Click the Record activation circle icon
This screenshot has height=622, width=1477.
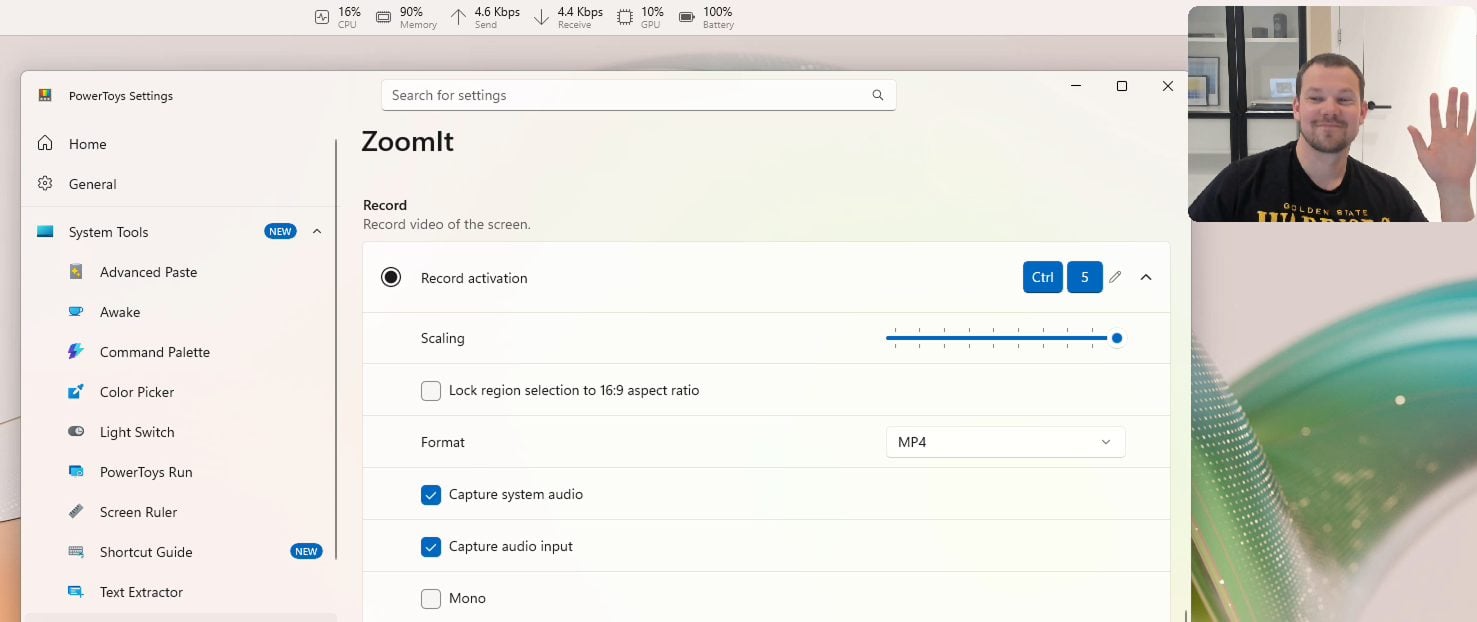click(391, 277)
